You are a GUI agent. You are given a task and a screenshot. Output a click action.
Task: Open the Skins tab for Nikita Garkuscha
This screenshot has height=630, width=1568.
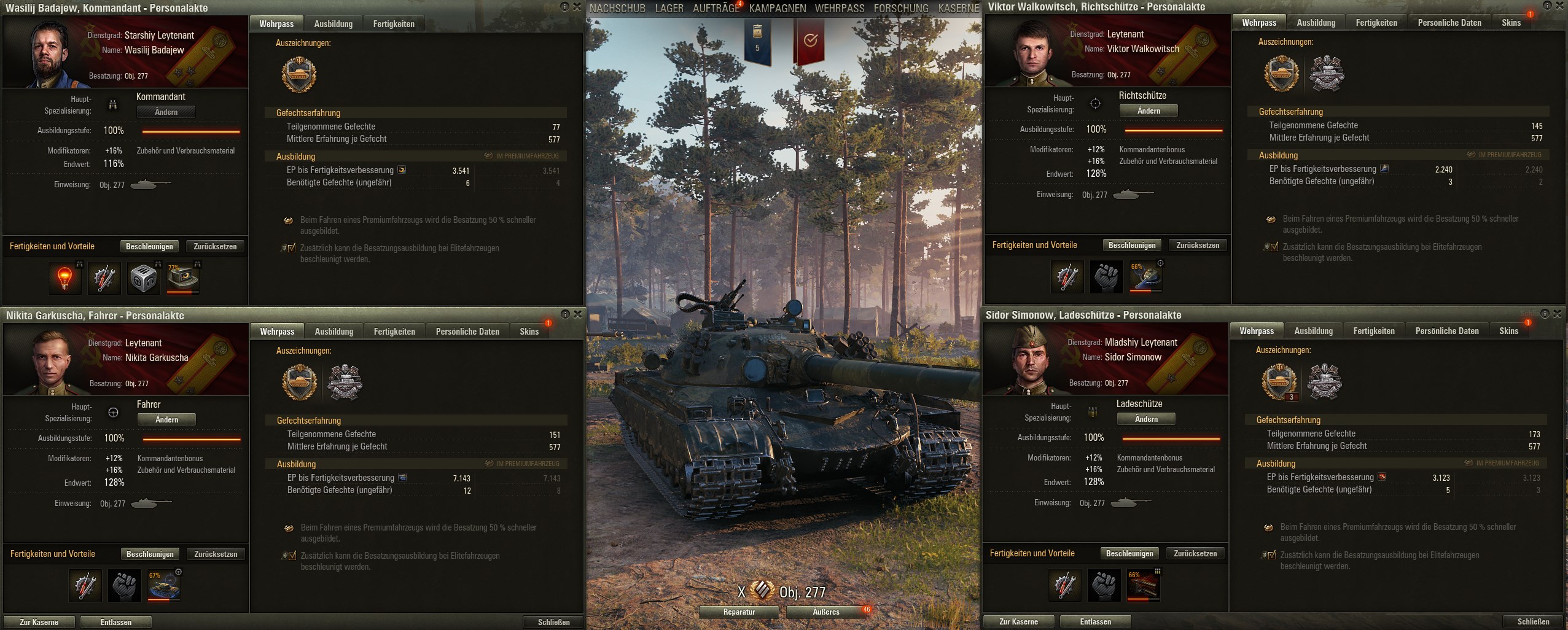(x=529, y=332)
